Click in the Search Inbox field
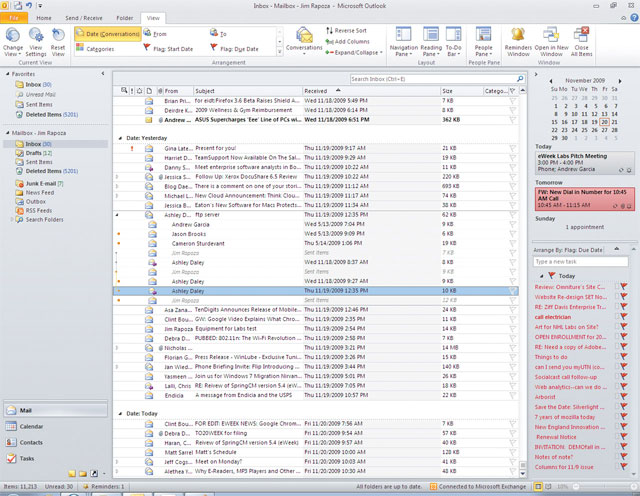The image size is (640, 496). coord(432,79)
